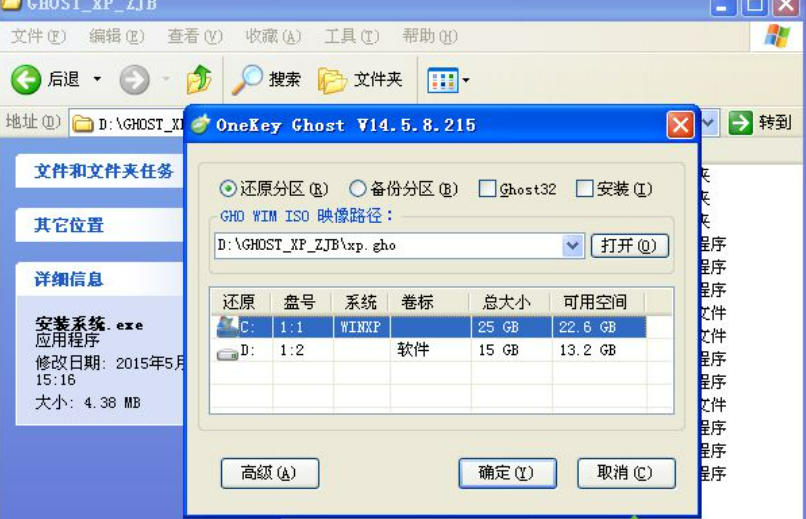Expand the Views dropdown arrow
806x519 pixels.
pos(466,80)
